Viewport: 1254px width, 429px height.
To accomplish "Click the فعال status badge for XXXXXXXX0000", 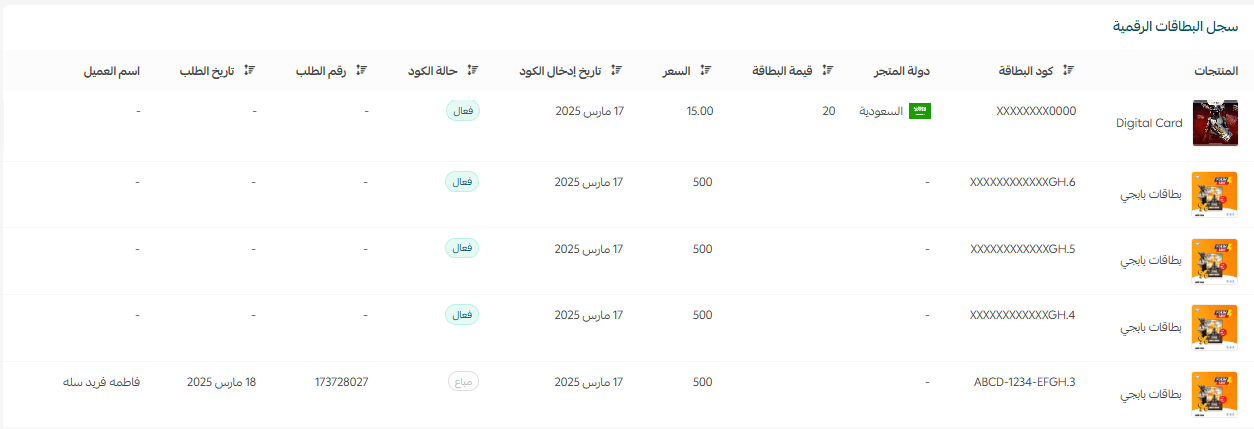I will point(462,111).
